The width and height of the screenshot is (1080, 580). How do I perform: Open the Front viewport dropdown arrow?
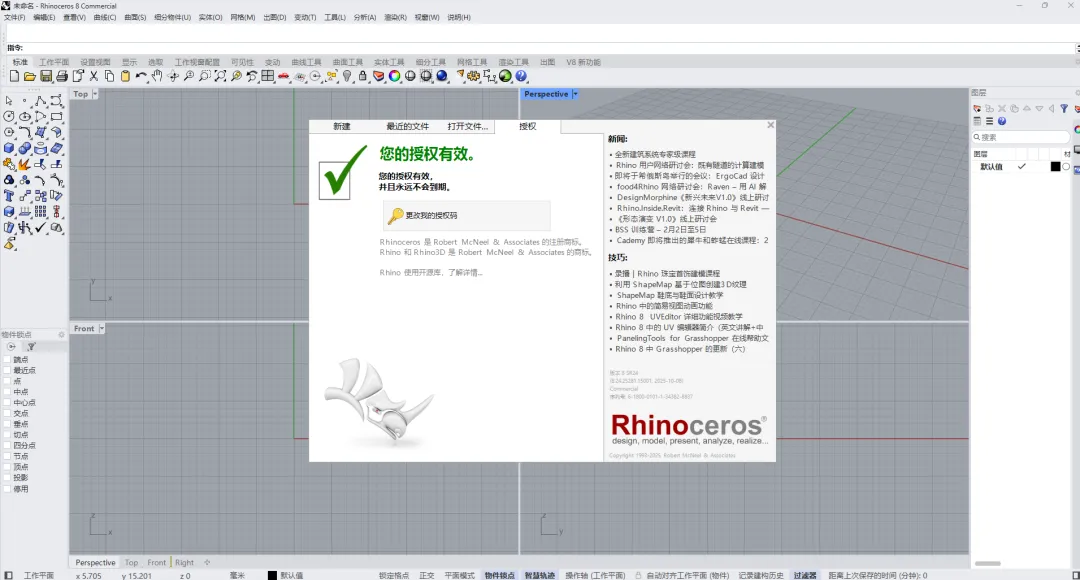[x=101, y=329]
